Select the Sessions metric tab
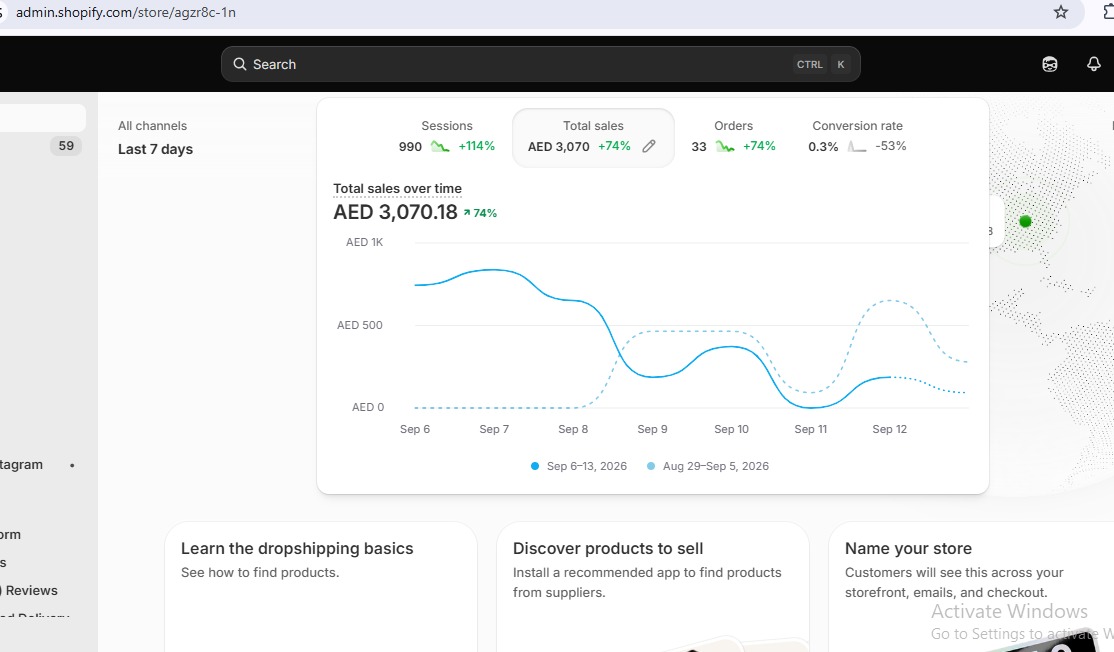This screenshot has height=652, width=1114. click(446, 137)
